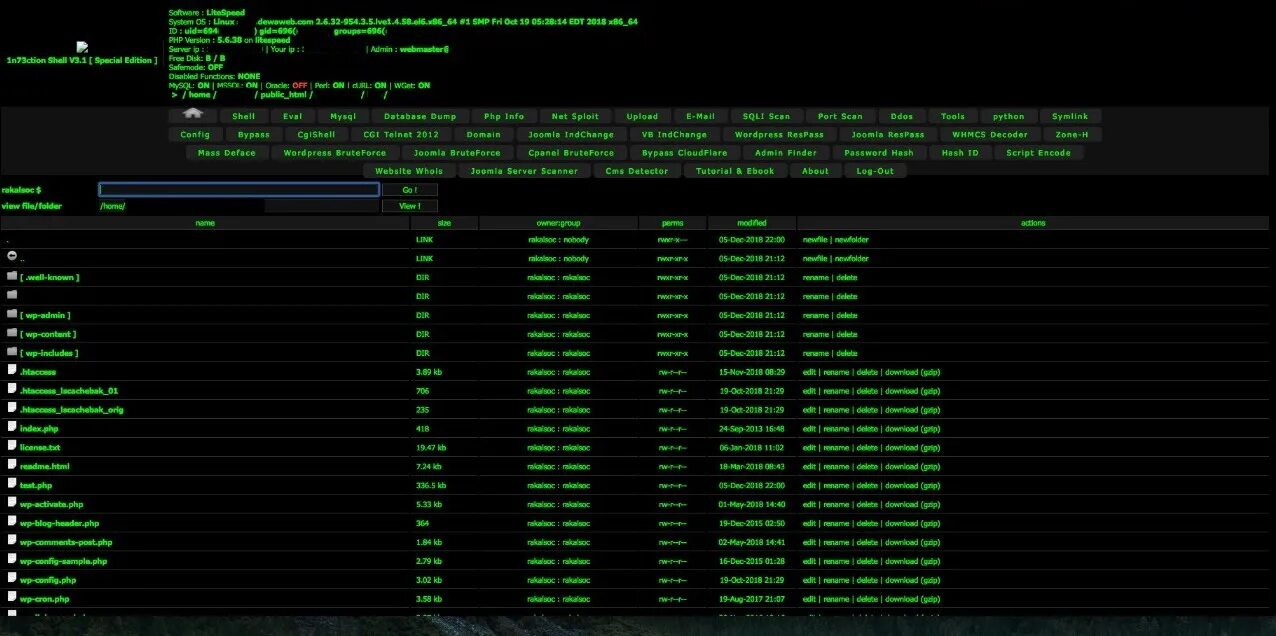
Task: Click edit link for .htaccess
Action: coord(809,372)
